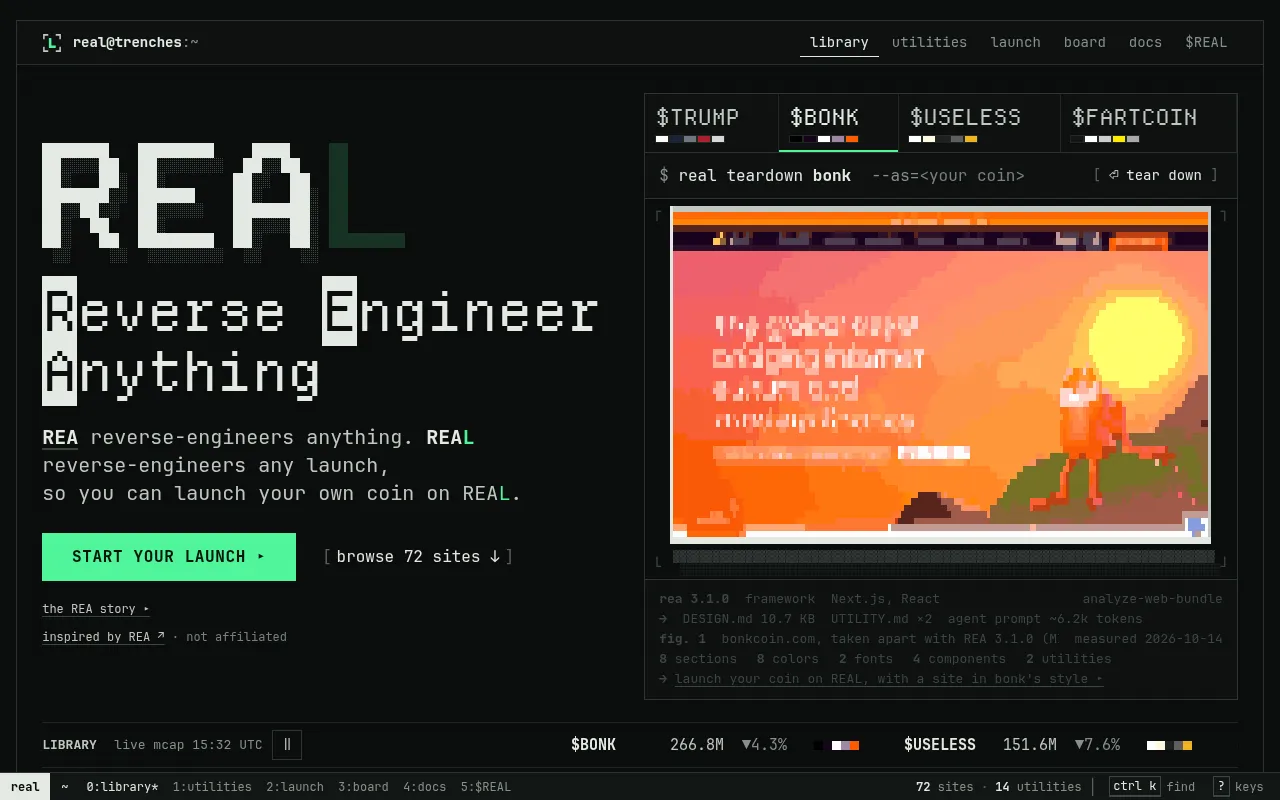Screen dimensions: 1280x800
Task: Click the 72 sites count in status bar
Action: (944, 787)
